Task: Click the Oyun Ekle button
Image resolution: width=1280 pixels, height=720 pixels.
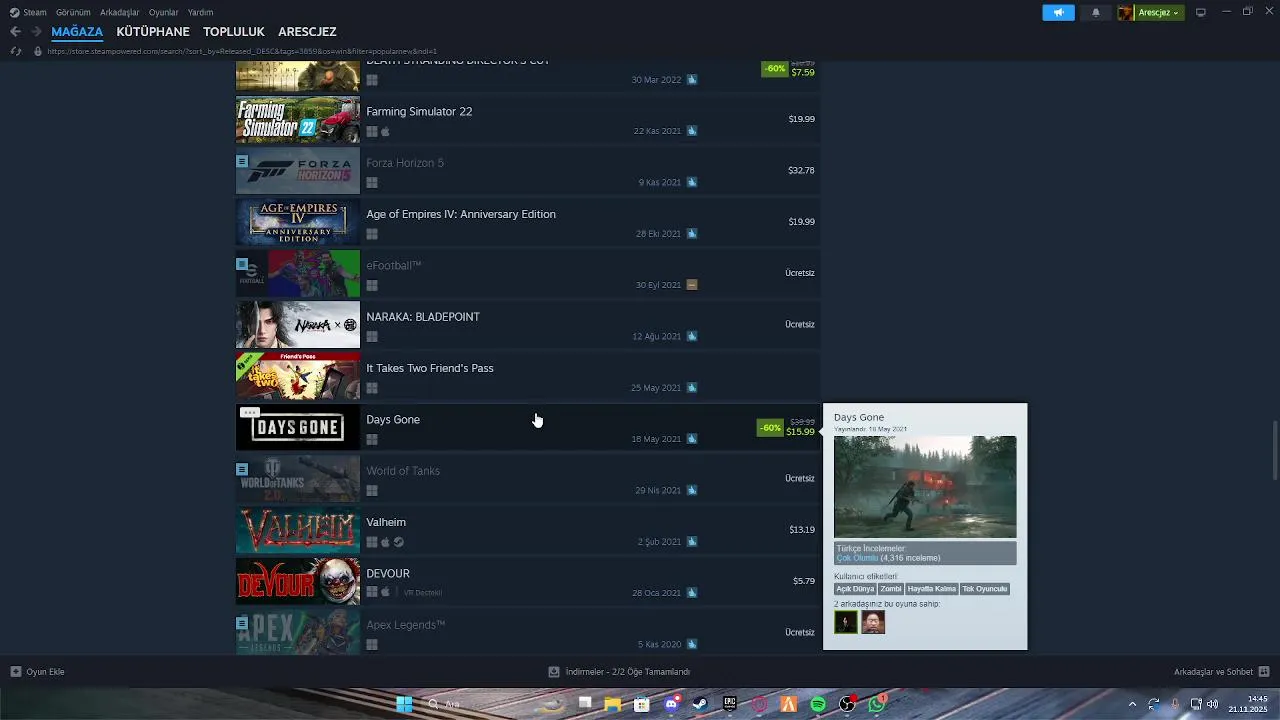Action: click(37, 672)
